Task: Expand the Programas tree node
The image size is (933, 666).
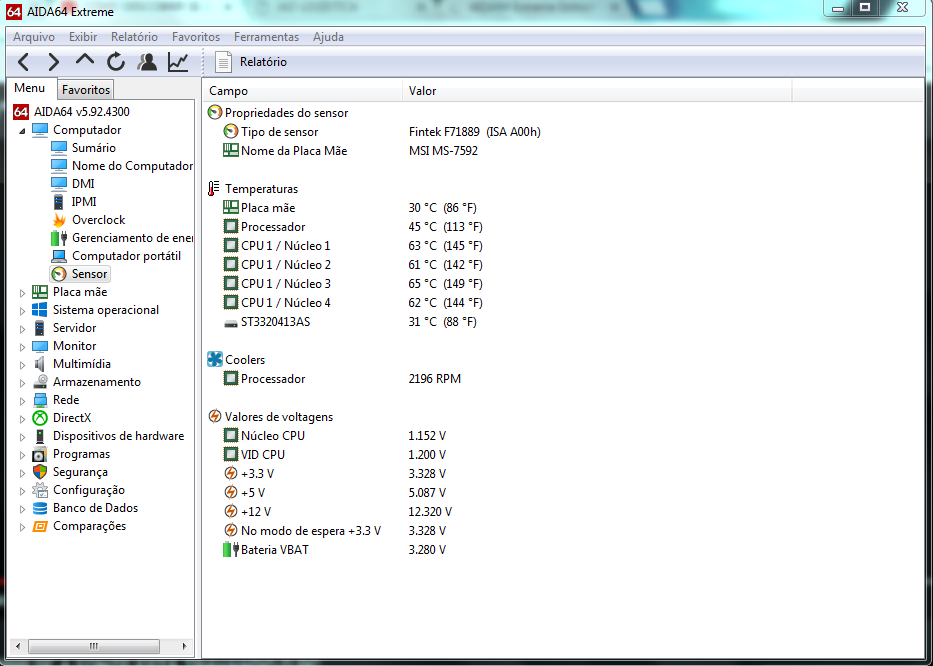Action: 22,455
